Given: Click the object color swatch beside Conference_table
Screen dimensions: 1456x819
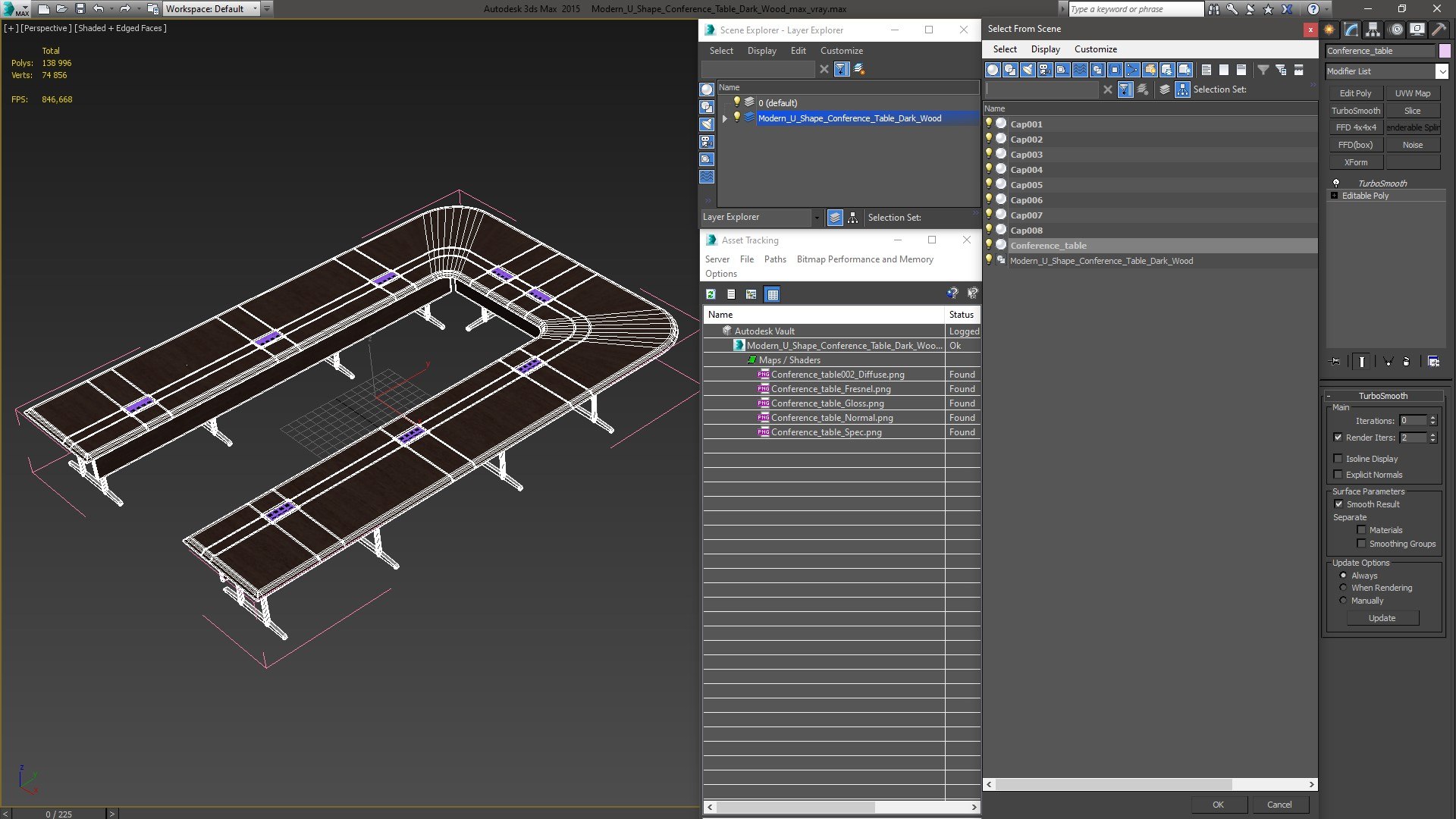Looking at the screenshot, I should (1445, 51).
